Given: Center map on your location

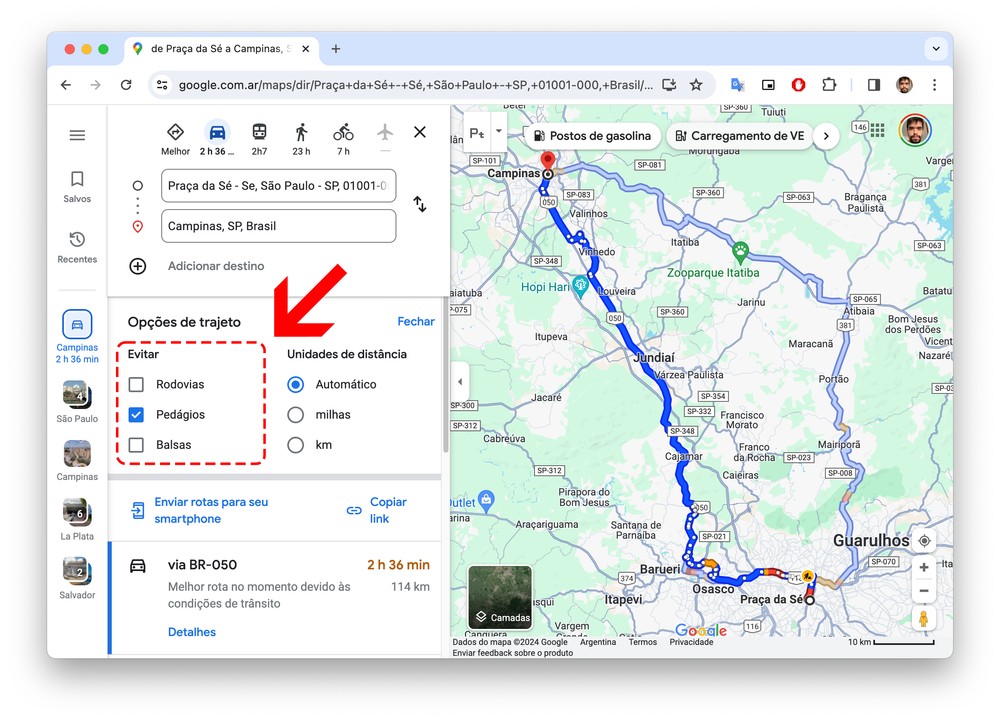Looking at the screenshot, I should [924, 541].
